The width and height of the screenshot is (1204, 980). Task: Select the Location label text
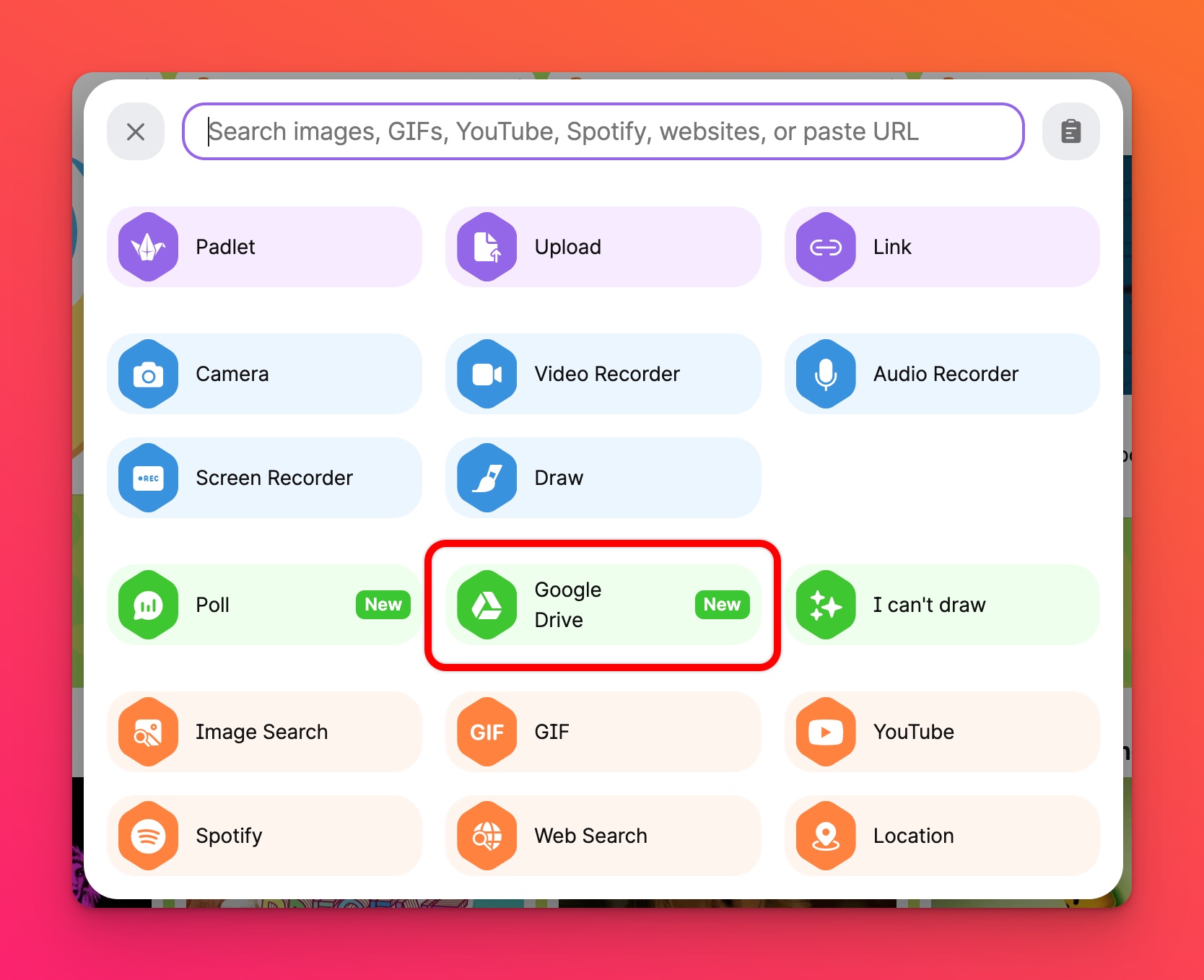tap(913, 836)
